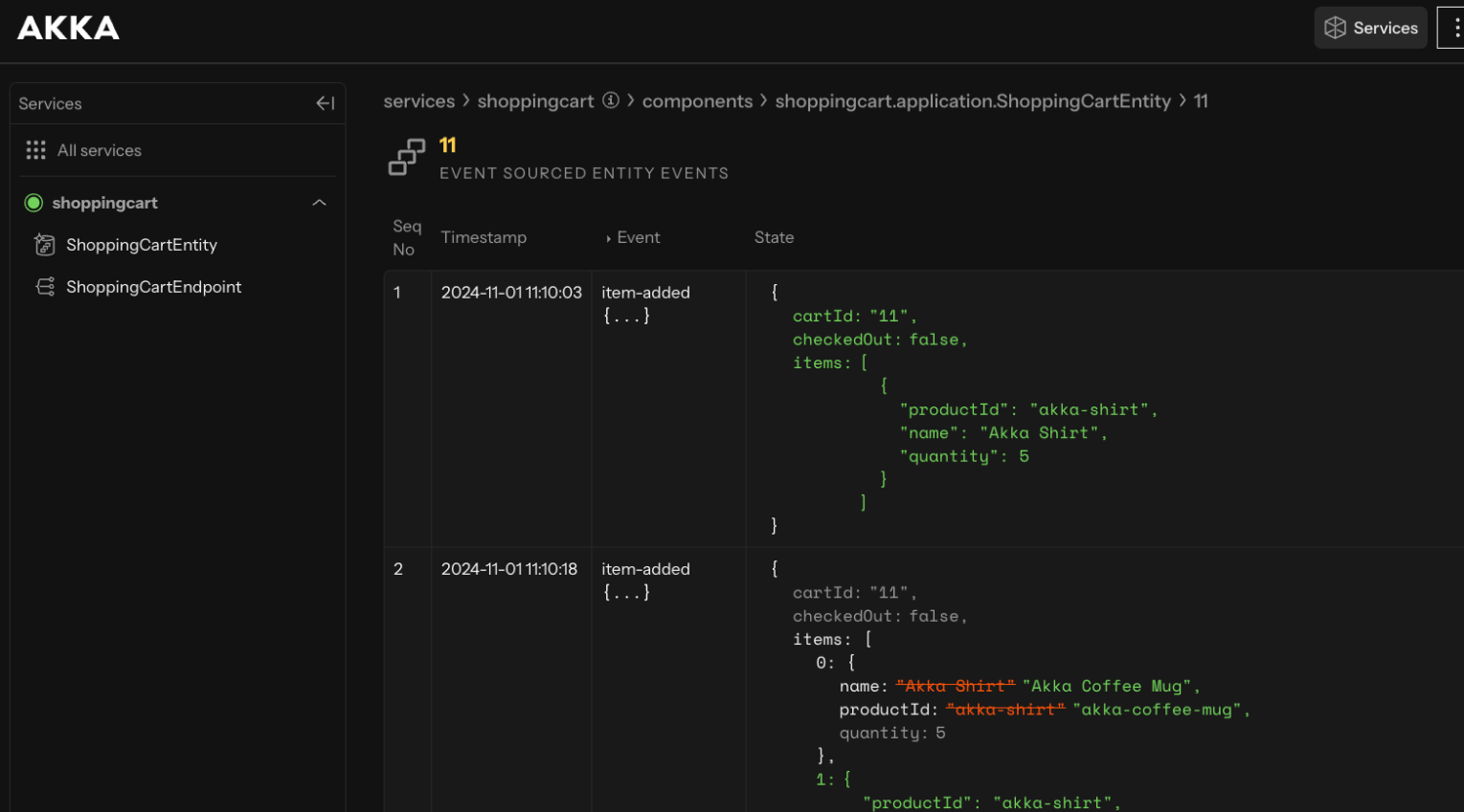Open the three-dot overflow menu
Image resolution: width=1464 pixels, height=812 pixels.
1455,28
